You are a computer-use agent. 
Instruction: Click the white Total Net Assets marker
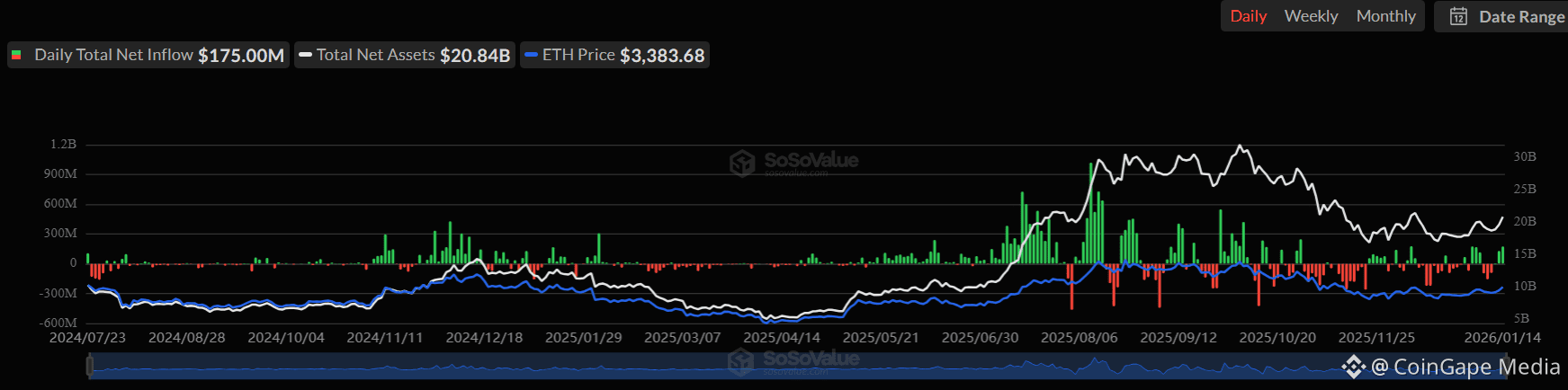point(305,55)
